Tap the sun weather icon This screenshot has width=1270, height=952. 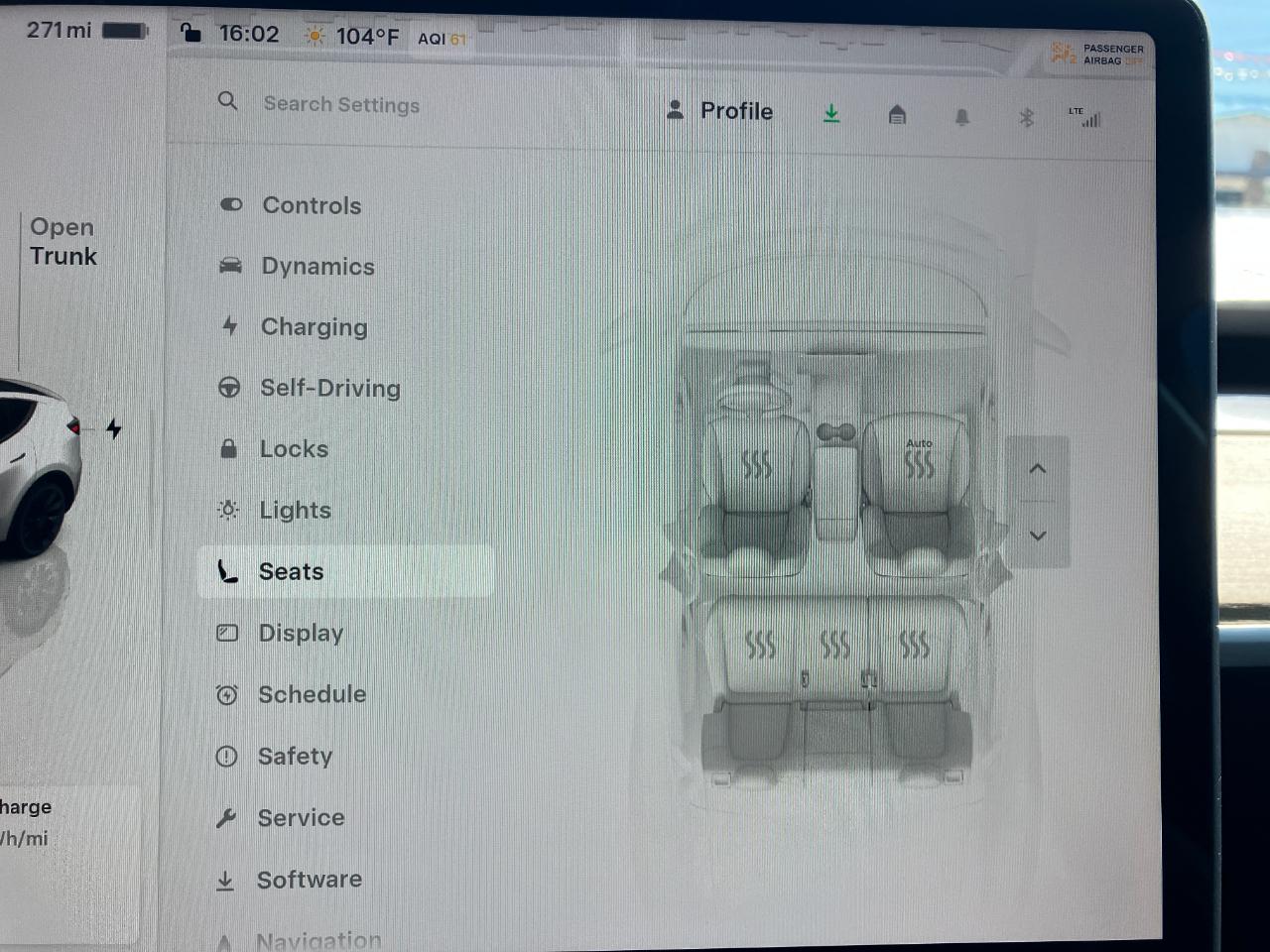tap(315, 36)
